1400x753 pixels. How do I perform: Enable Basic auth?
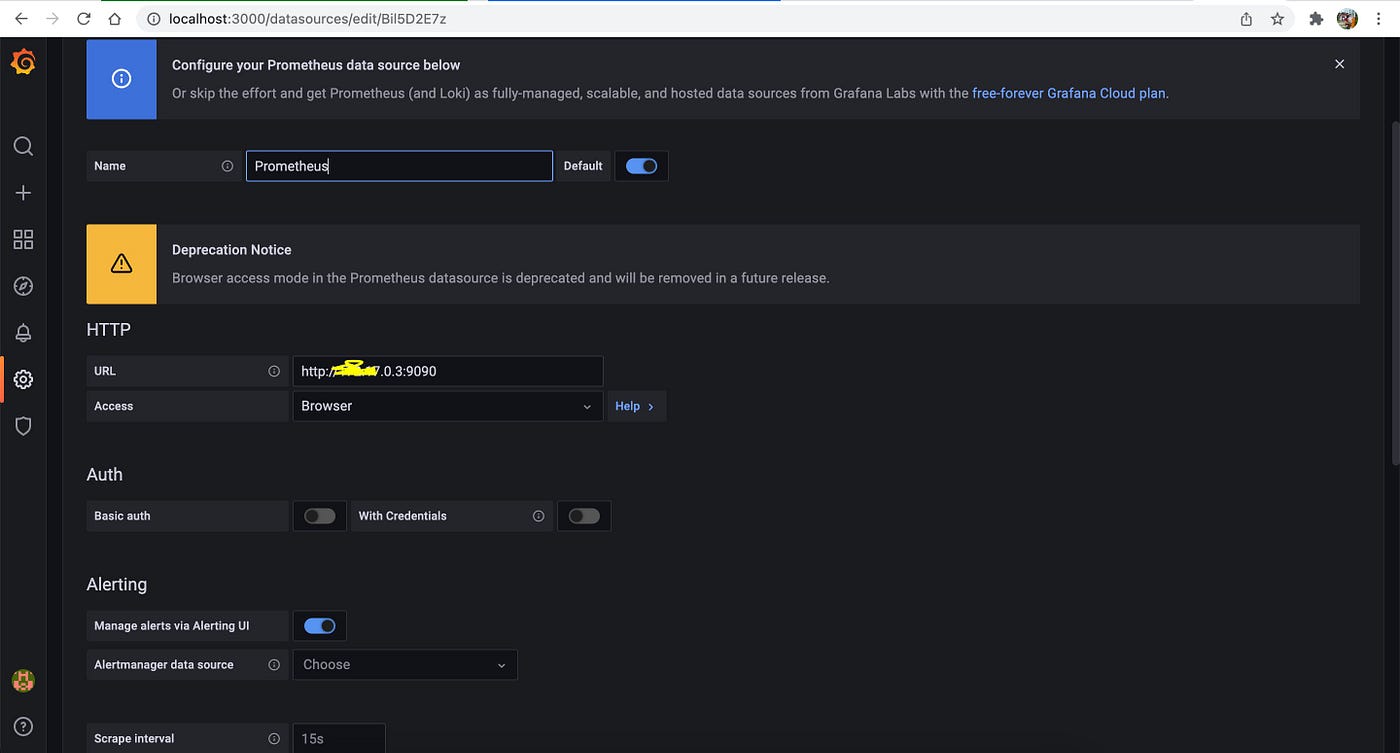[x=319, y=515]
